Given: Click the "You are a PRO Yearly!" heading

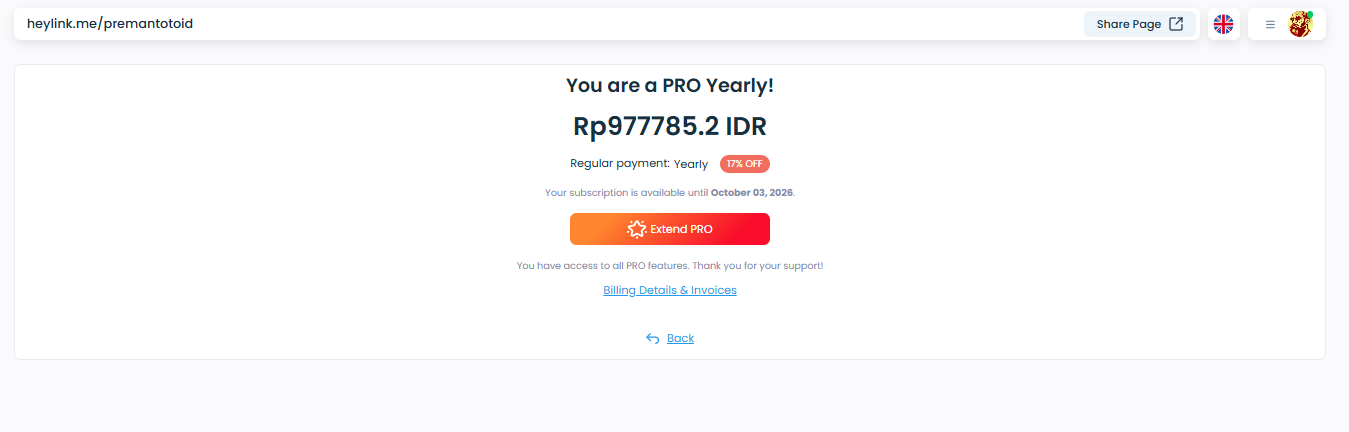Looking at the screenshot, I should point(670,86).
